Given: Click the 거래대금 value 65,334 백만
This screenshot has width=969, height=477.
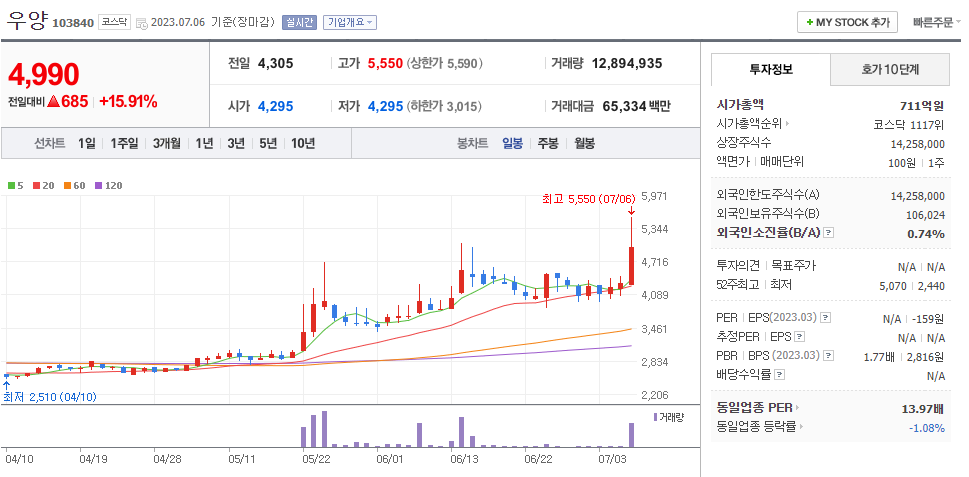Looking at the screenshot, I should [x=636, y=106].
